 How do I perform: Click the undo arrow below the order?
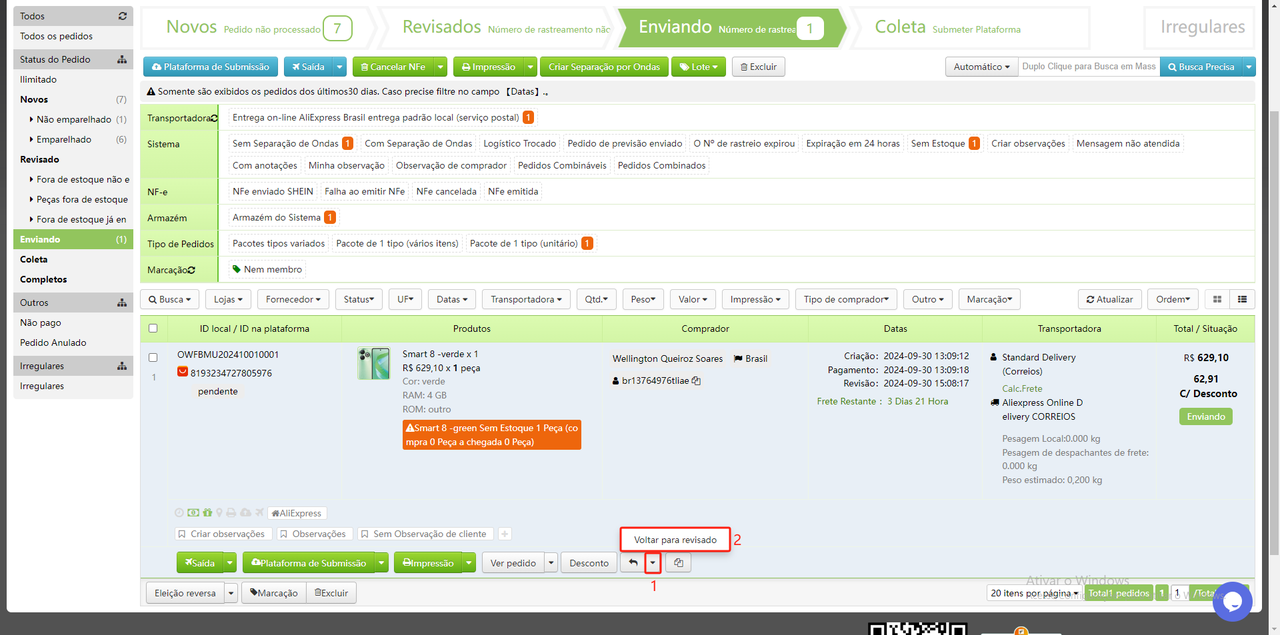click(635, 562)
